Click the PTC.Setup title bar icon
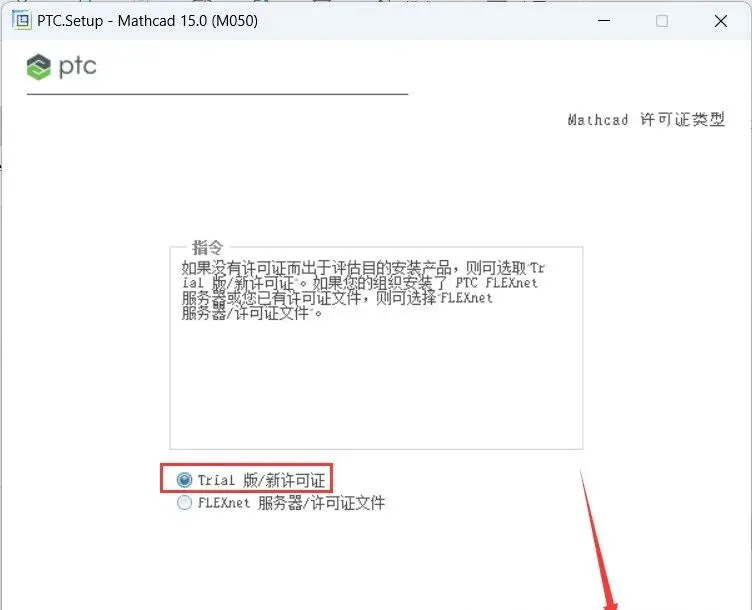The image size is (752, 610). [x=22, y=21]
